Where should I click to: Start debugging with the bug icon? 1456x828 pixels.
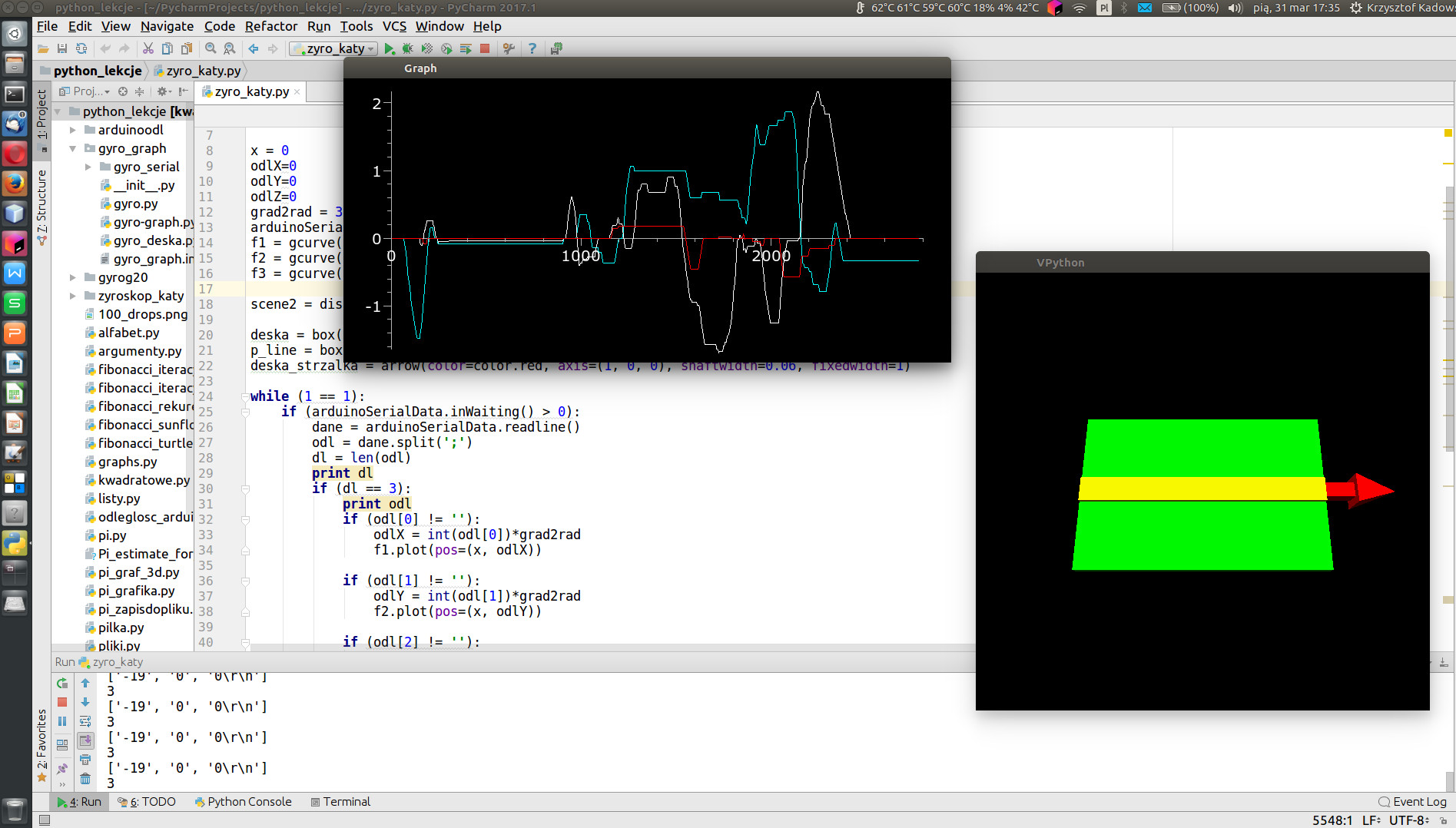click(408, 48)
